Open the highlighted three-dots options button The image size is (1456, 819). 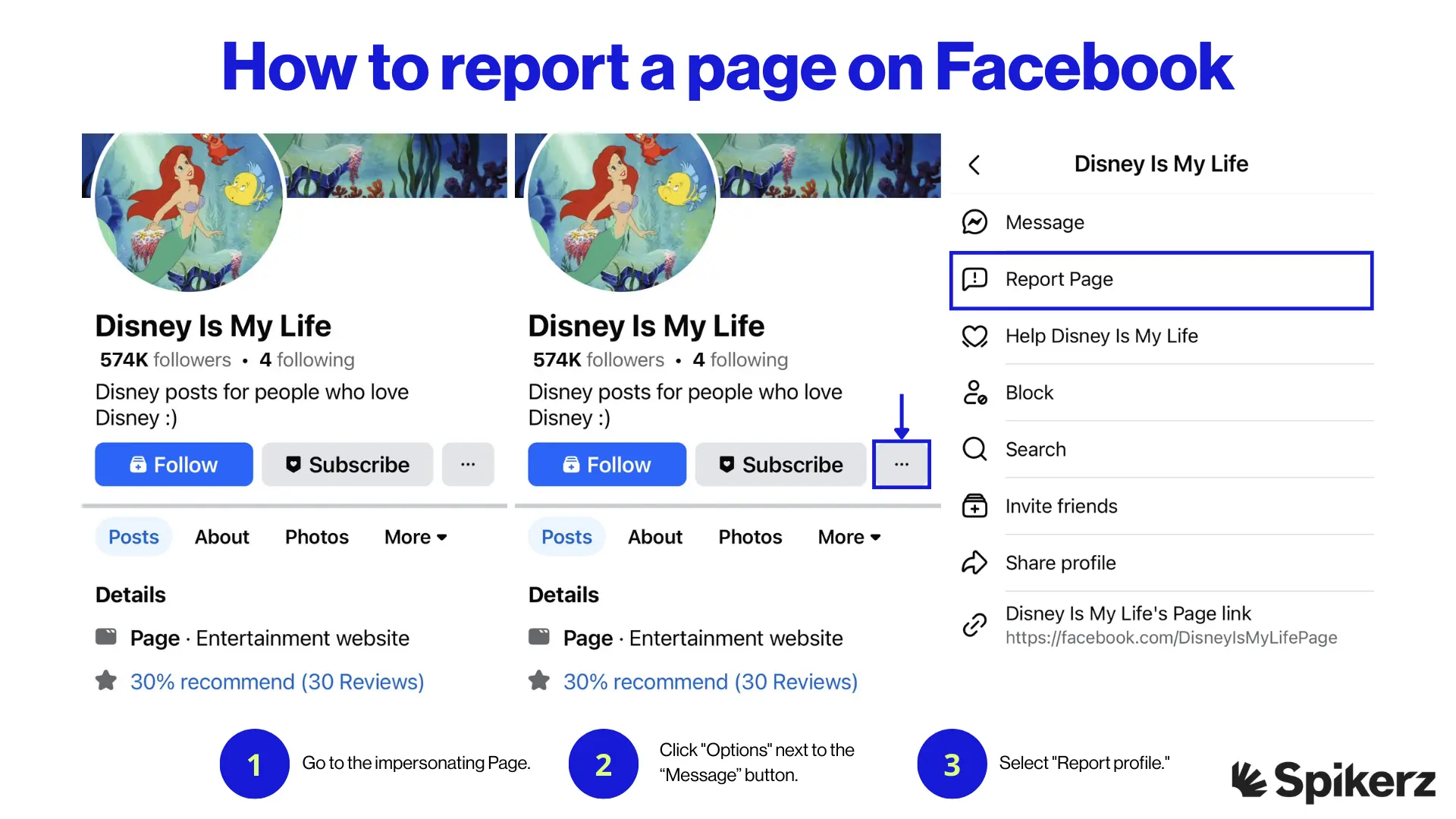coord(901,464)
